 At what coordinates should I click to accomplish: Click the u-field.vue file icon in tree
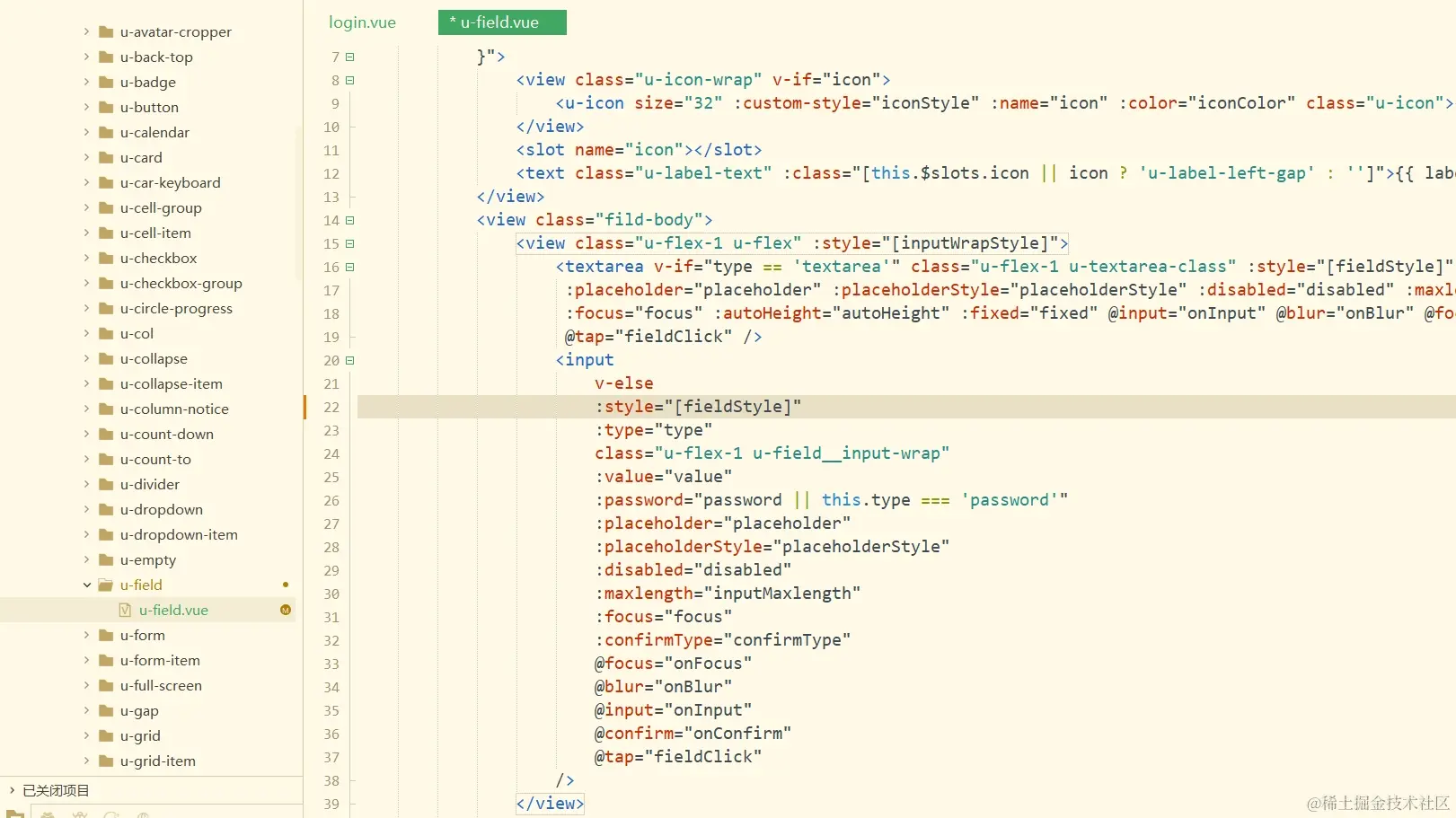(x=125, y=611)
